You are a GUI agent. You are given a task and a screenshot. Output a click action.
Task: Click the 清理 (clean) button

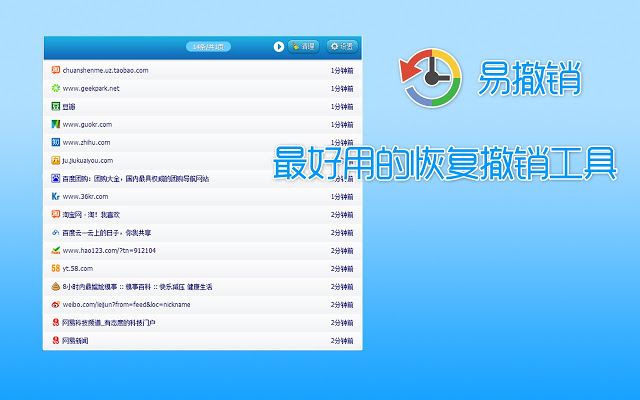coord(304,46)
